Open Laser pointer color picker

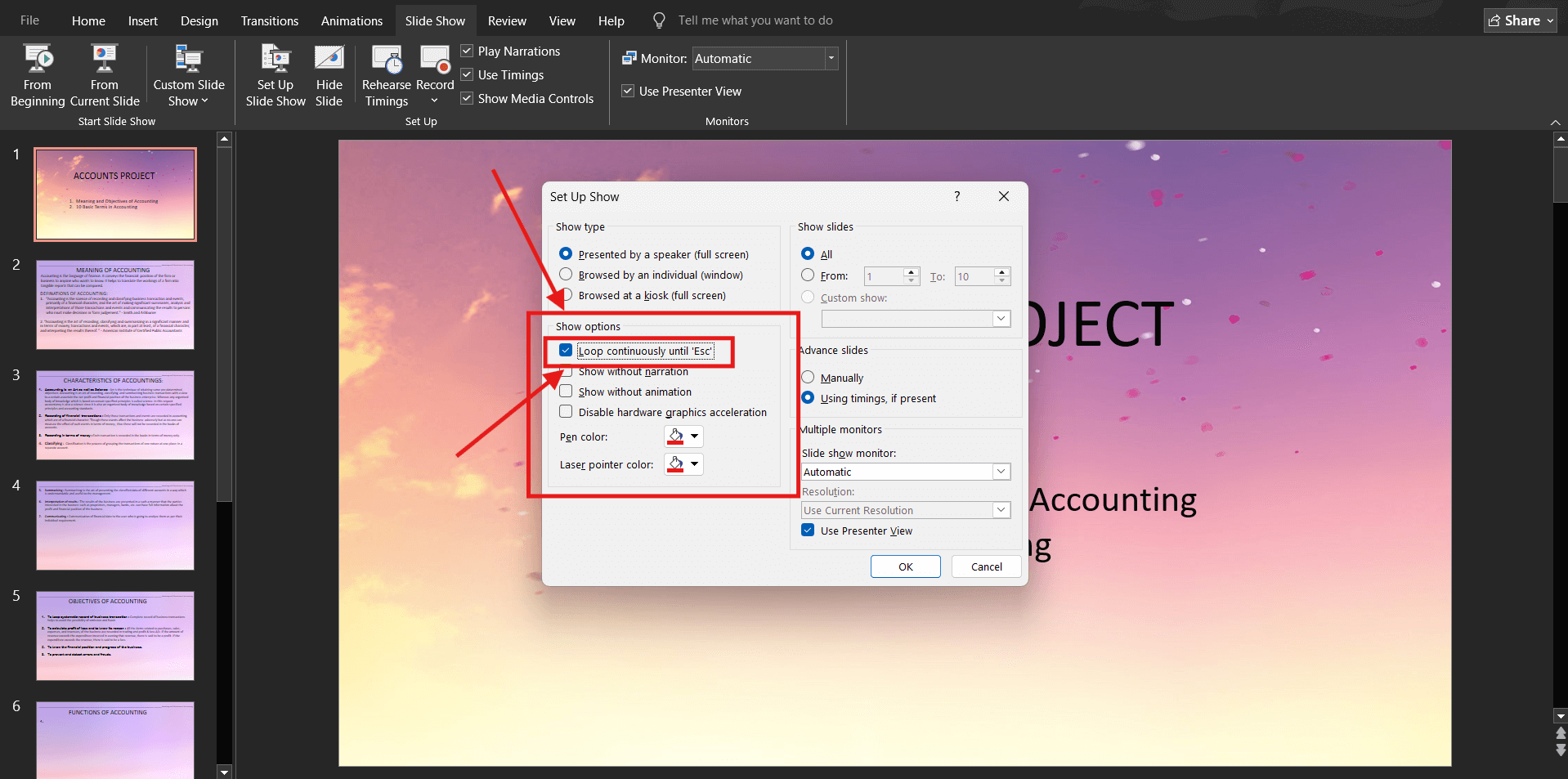[x=683, y=464]
